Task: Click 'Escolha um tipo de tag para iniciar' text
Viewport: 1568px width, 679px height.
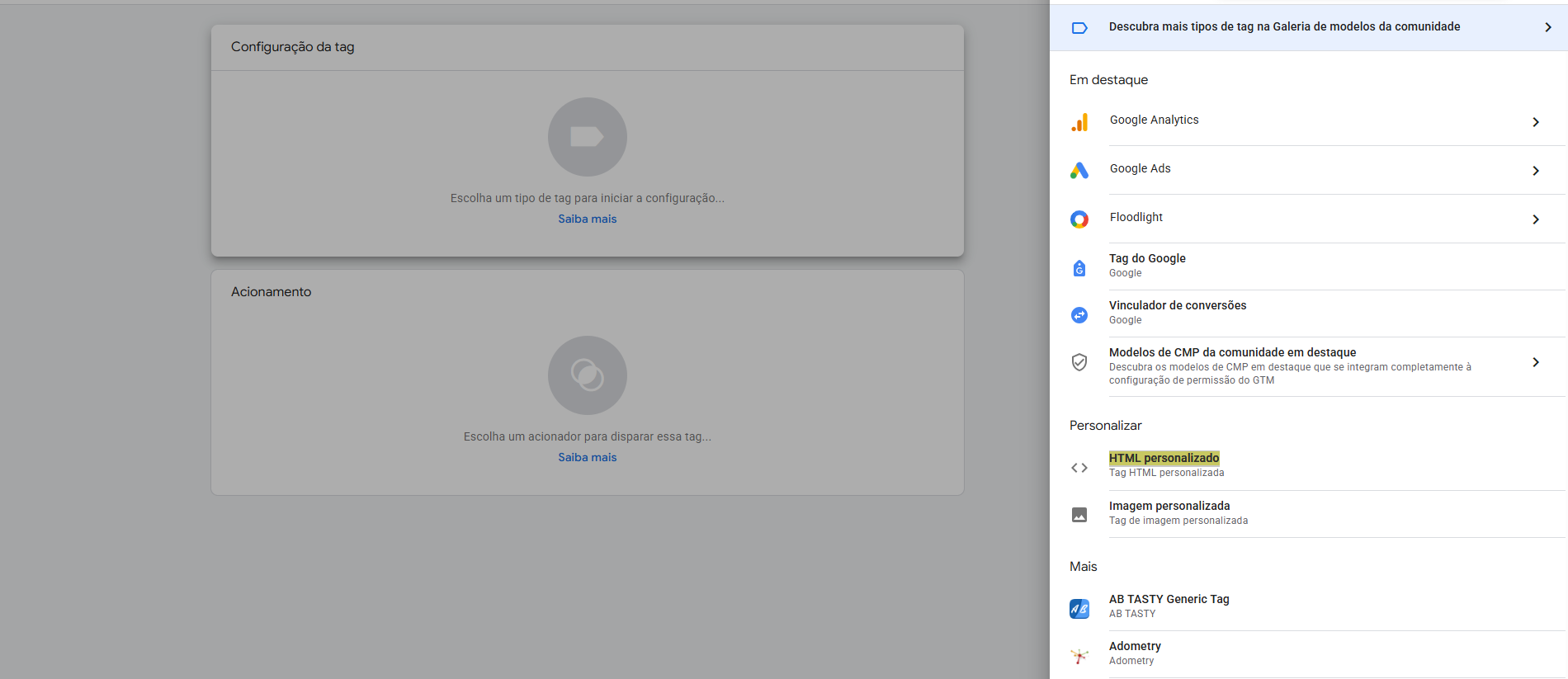Action: [588, 199]
